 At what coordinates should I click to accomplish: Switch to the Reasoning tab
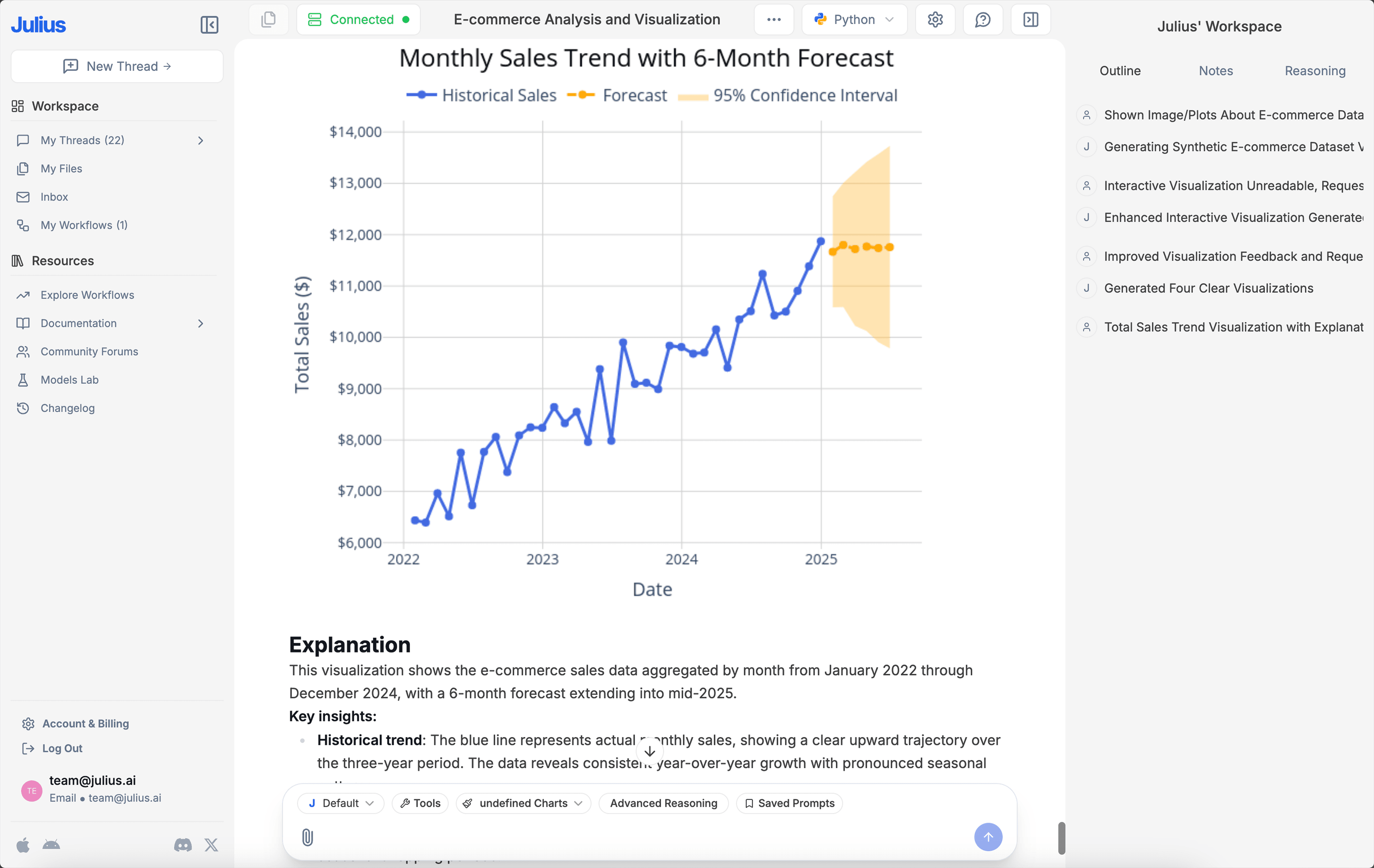pos(1315,70)
